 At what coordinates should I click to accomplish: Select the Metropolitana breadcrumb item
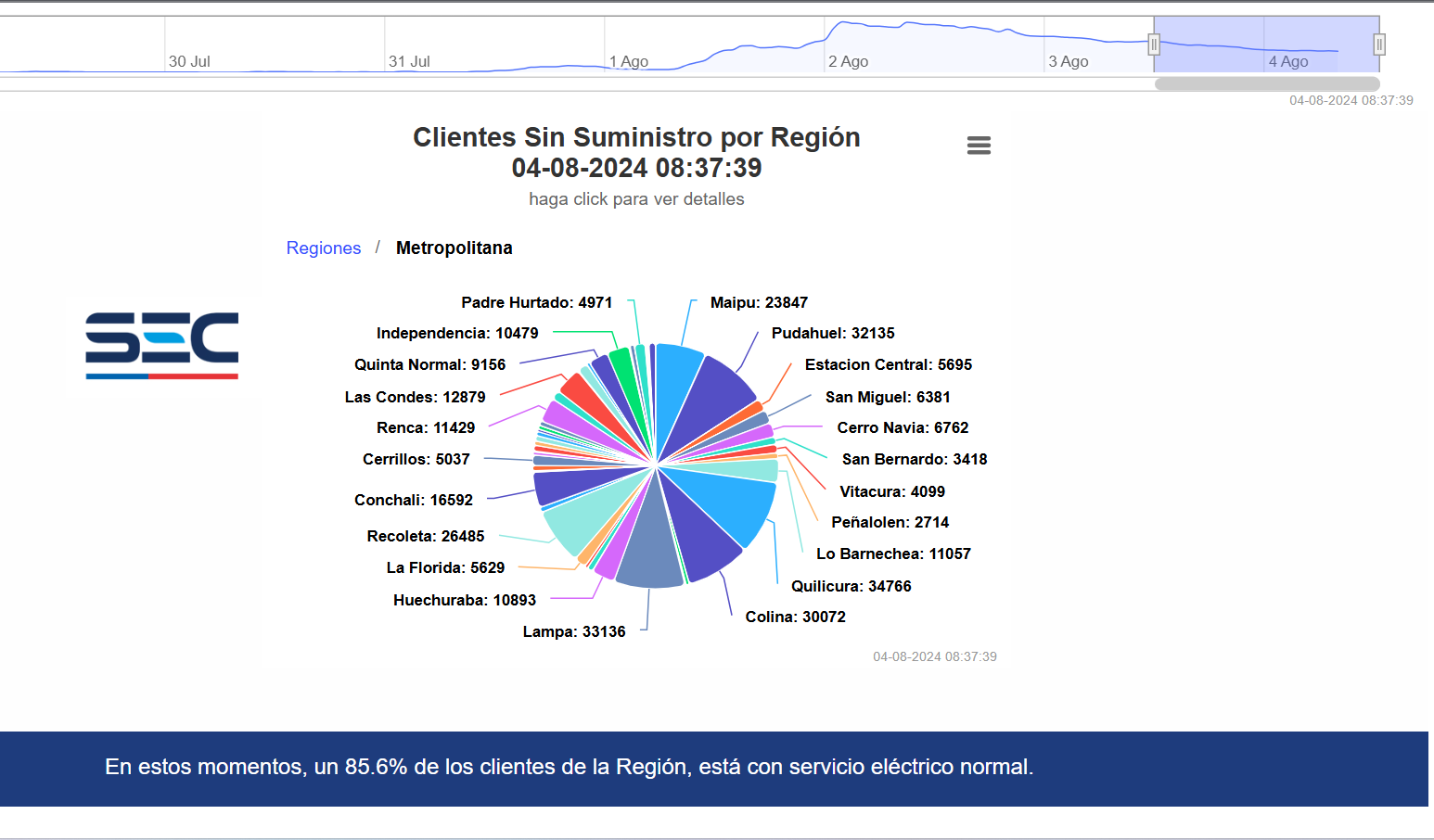tap(454, 248)
